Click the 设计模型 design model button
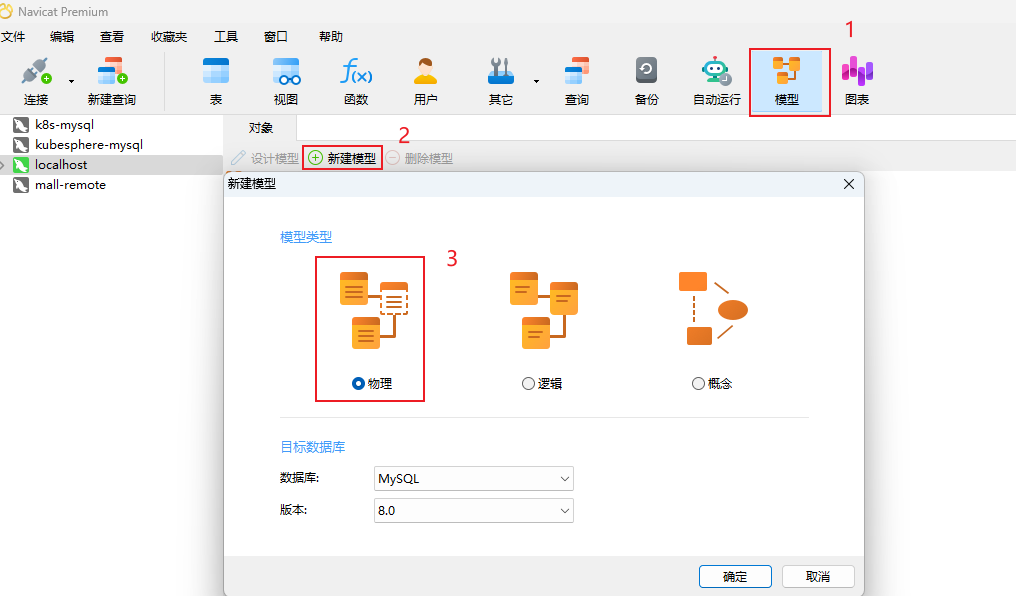 pos(265,158)
